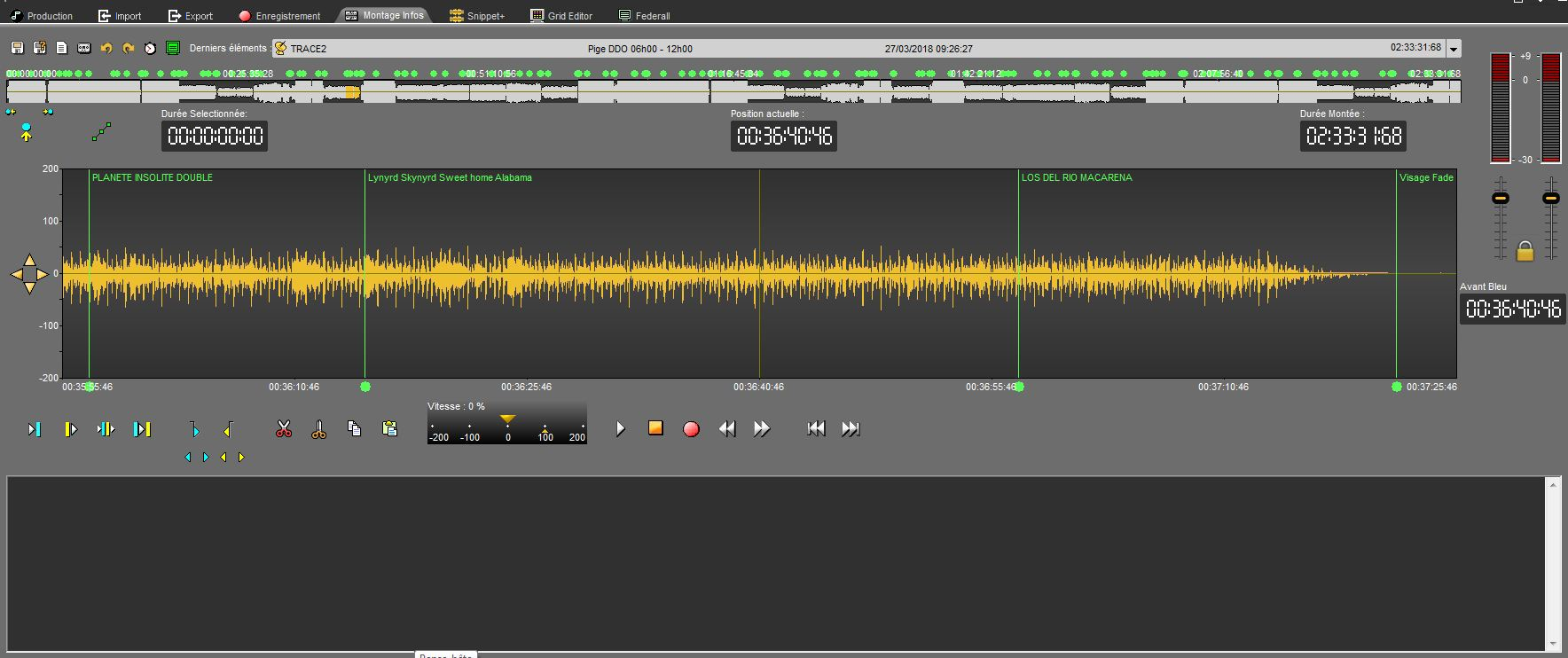Viewport: 1568px width, 658px height.
Task: Open the Snippet+ tab
Action: point(477,16)
